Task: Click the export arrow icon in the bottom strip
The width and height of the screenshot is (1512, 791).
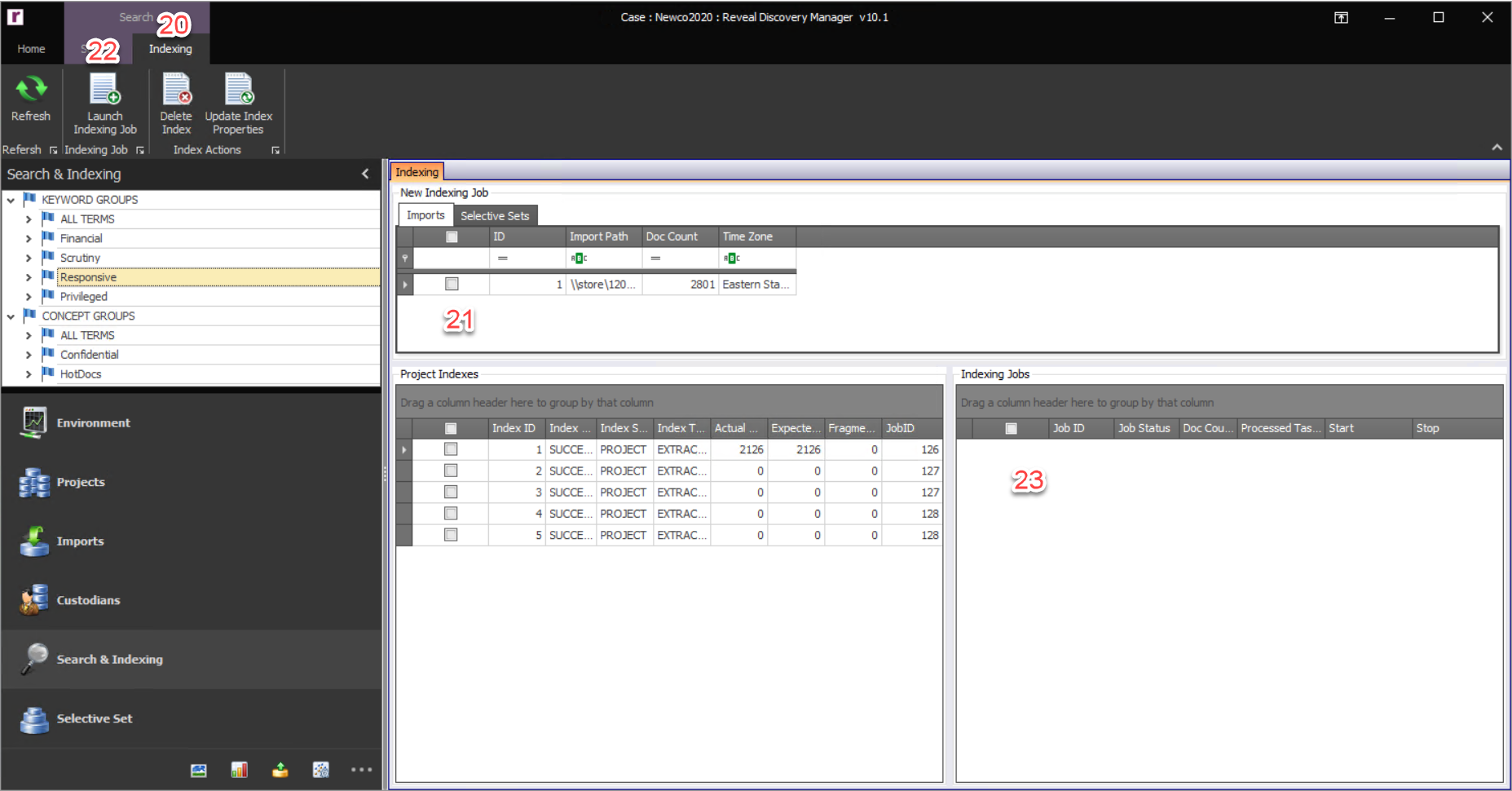Action: pyautogui.click(x=280, y=770)
